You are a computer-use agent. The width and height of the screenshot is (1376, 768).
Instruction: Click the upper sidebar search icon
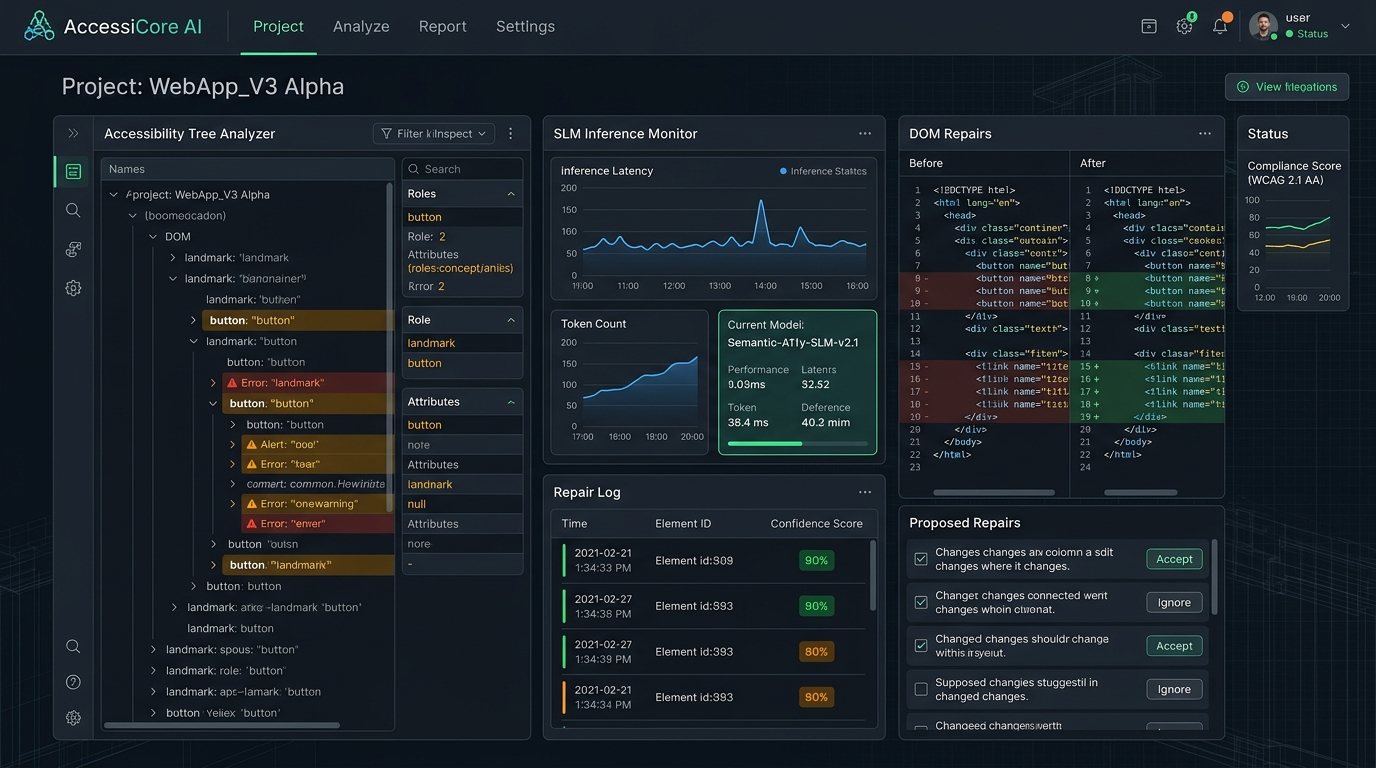(x=73, y=210)
